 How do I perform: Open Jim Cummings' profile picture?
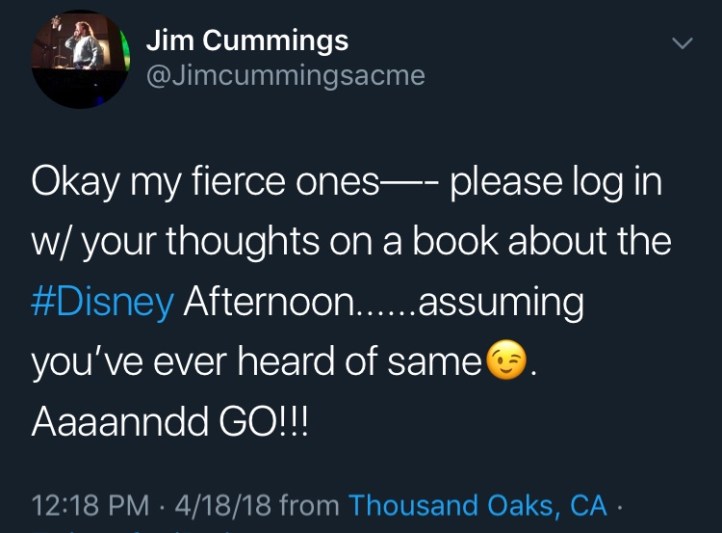coord(80,60)
